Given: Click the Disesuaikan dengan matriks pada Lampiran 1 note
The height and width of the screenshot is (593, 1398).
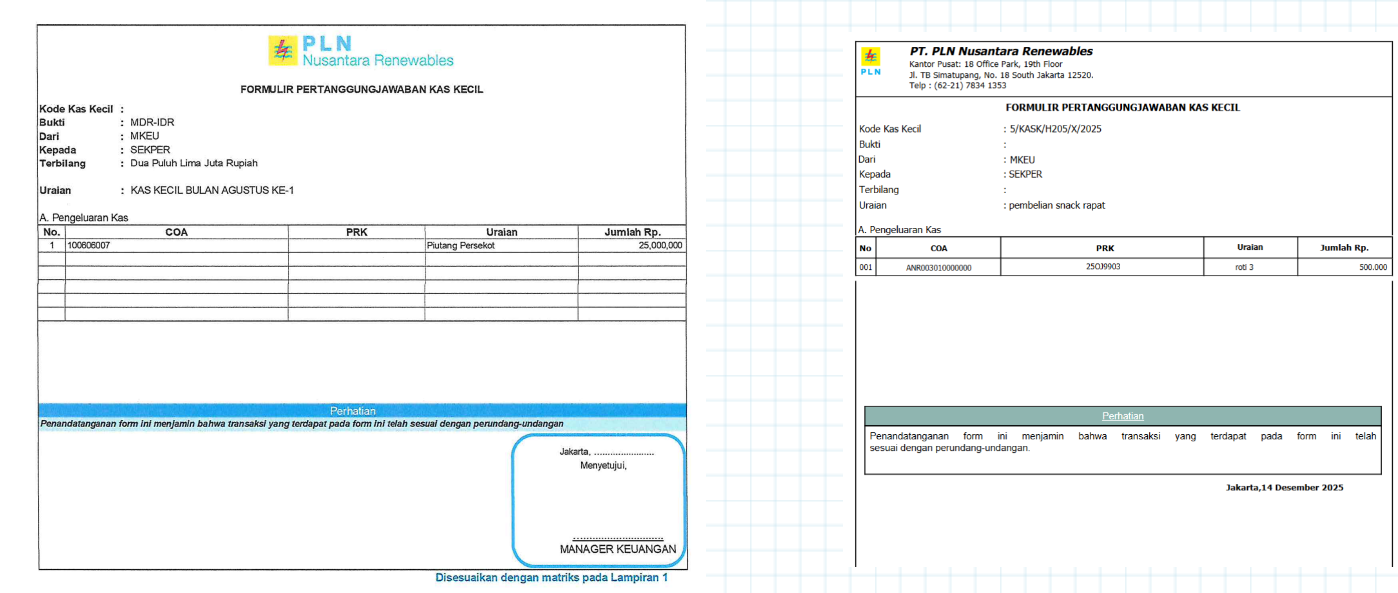Looking at the screenshot, I should point(551,578).
